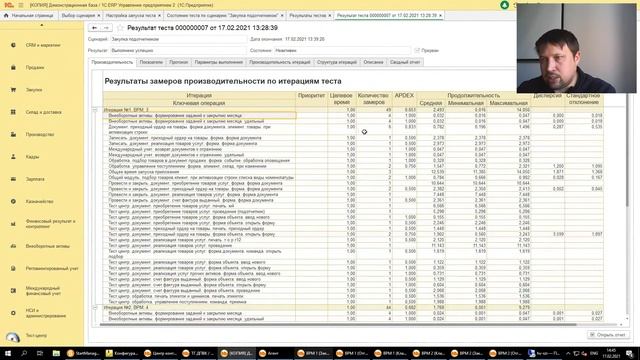This screenshot has height=360, width=640.
Task: Open the Продажи section icon
Action: click(13, 67)
